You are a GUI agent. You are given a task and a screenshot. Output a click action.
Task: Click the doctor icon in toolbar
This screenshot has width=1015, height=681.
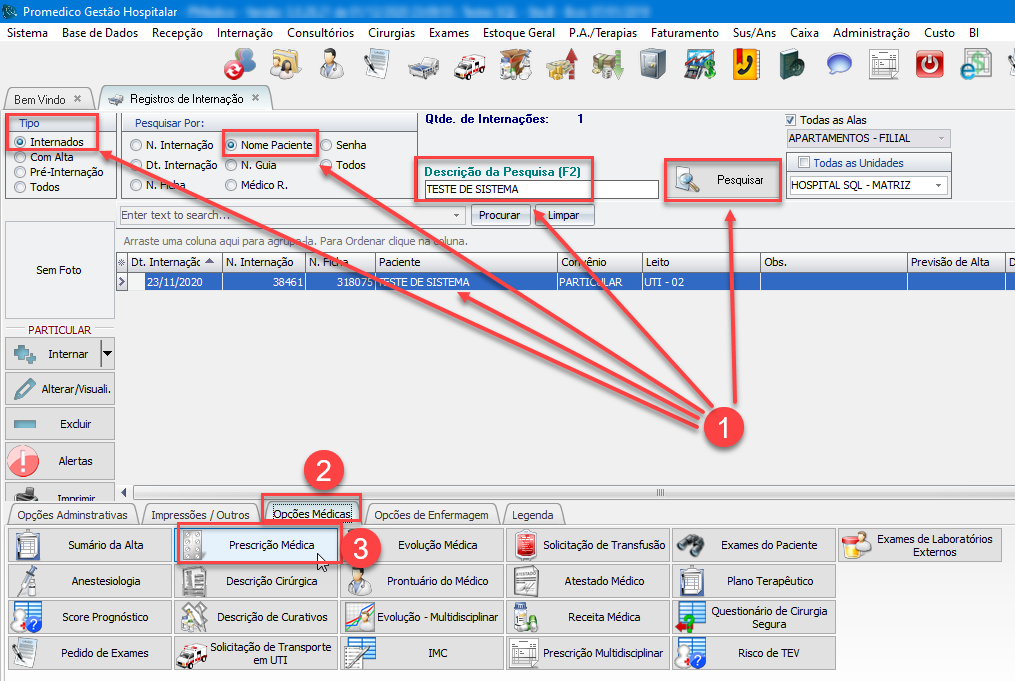pos(331,65)
